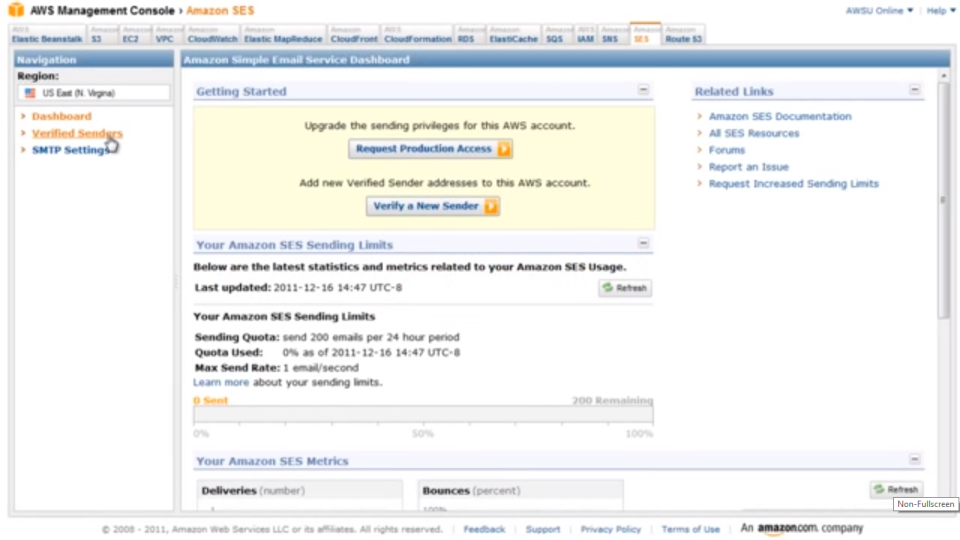Screen dimensions: 960x540
Task: Click the arrow bullet beside SMTP Settings
Action: pos(23,149)
